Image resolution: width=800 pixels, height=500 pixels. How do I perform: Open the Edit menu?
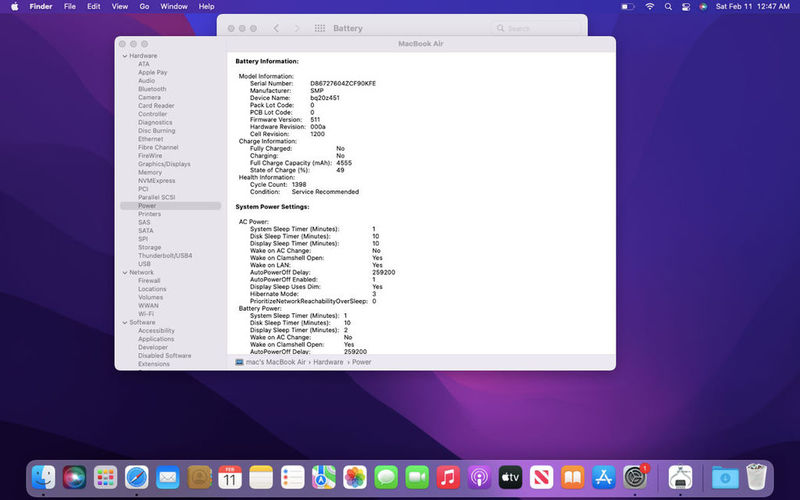click(93, 7)
